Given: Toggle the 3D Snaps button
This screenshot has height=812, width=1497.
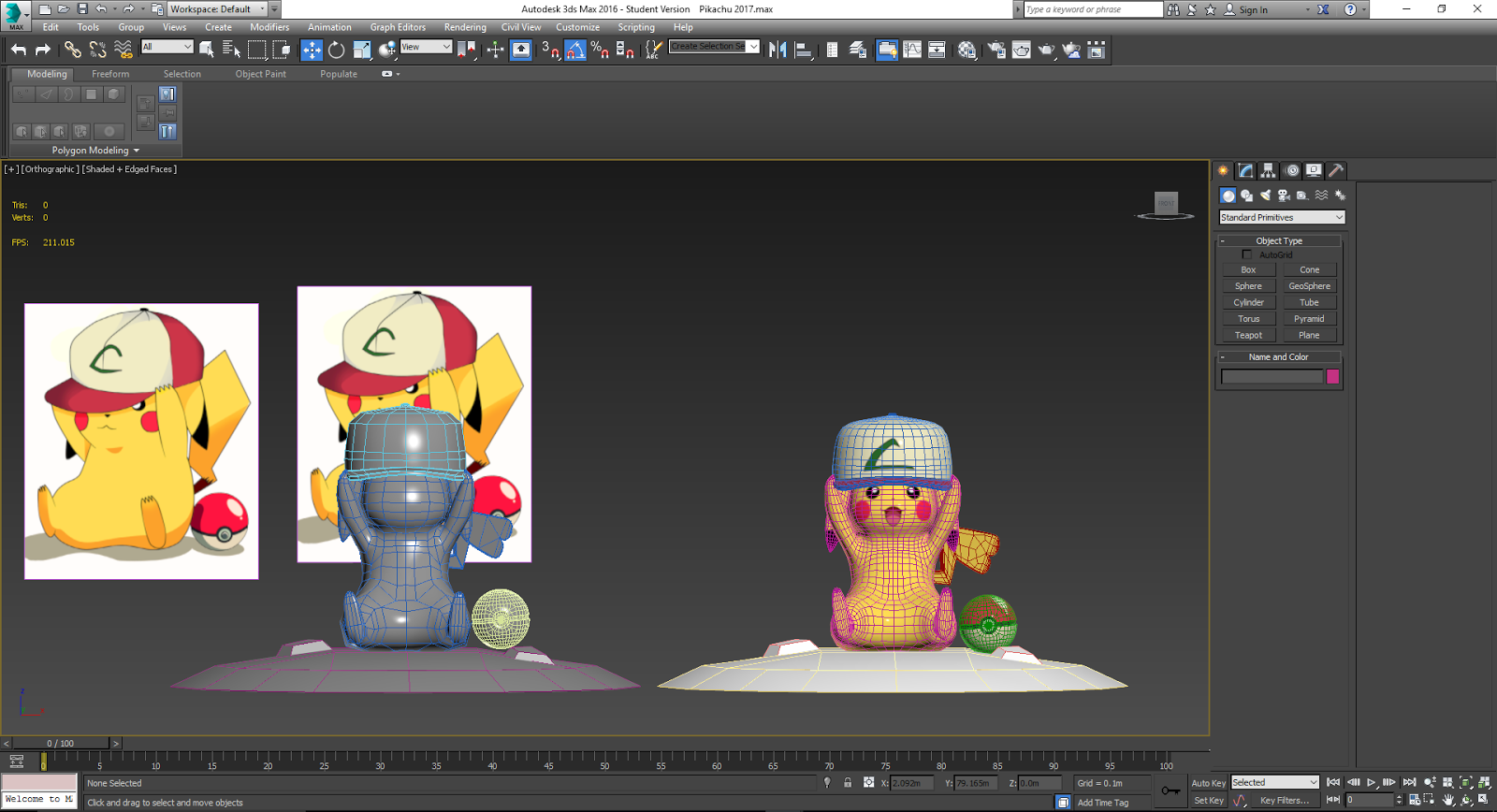Looking at the screenshot, I should click(x=550, y=50).
